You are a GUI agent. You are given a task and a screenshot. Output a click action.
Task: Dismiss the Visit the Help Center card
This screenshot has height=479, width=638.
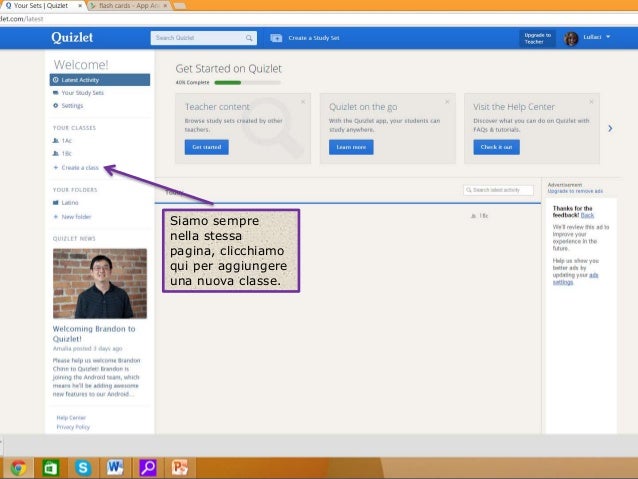(591, 101)
